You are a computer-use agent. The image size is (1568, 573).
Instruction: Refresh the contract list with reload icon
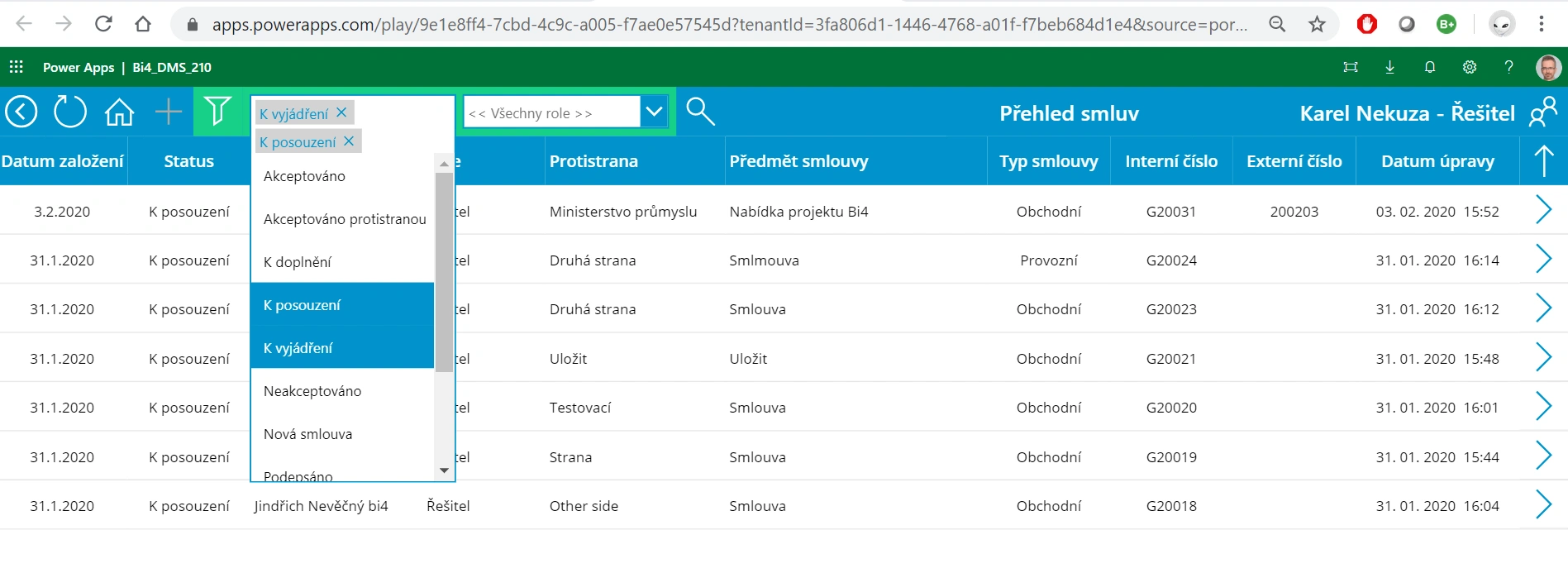tap(70, 112)
